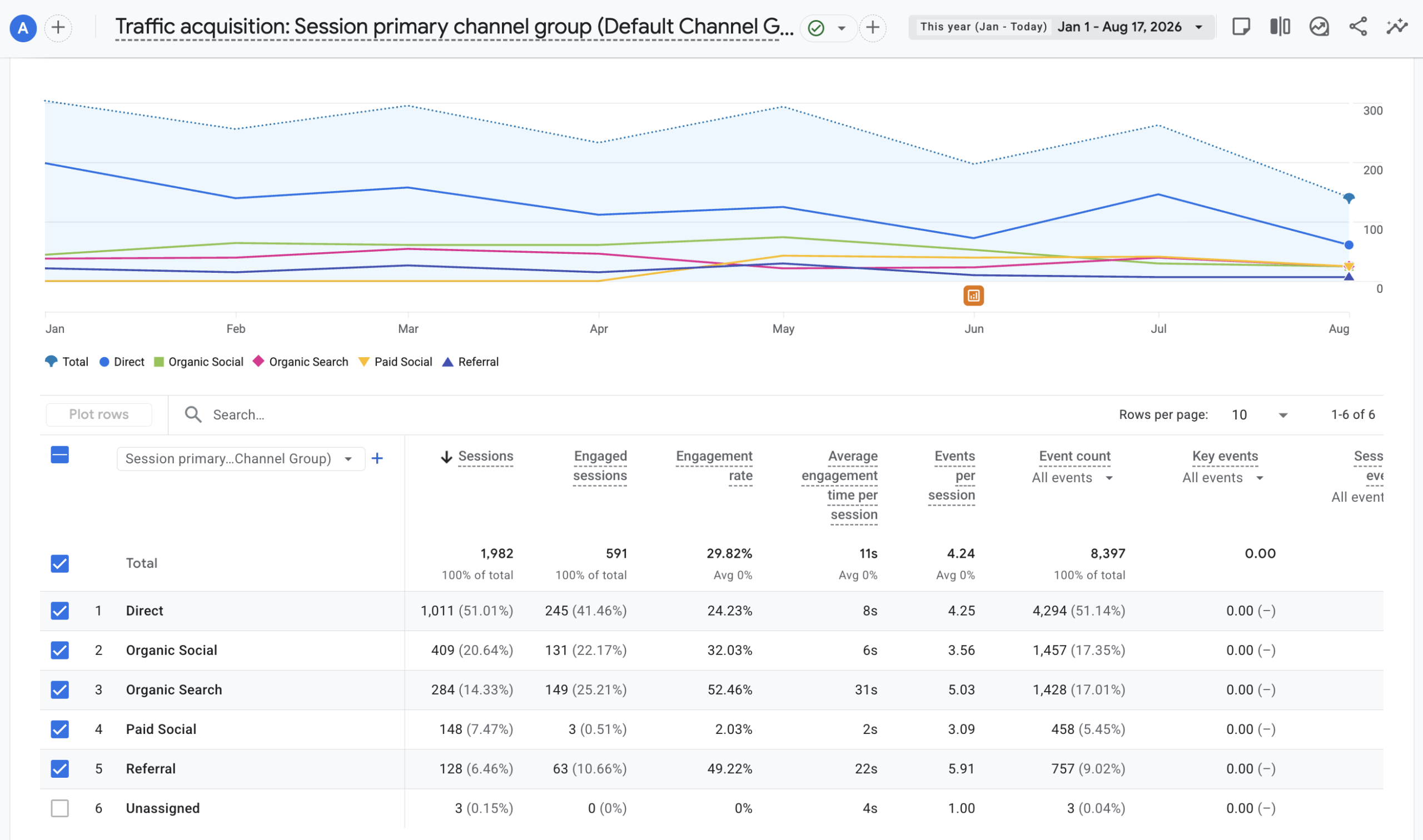Click the orange annotation marker near Jun

(973, 296)
